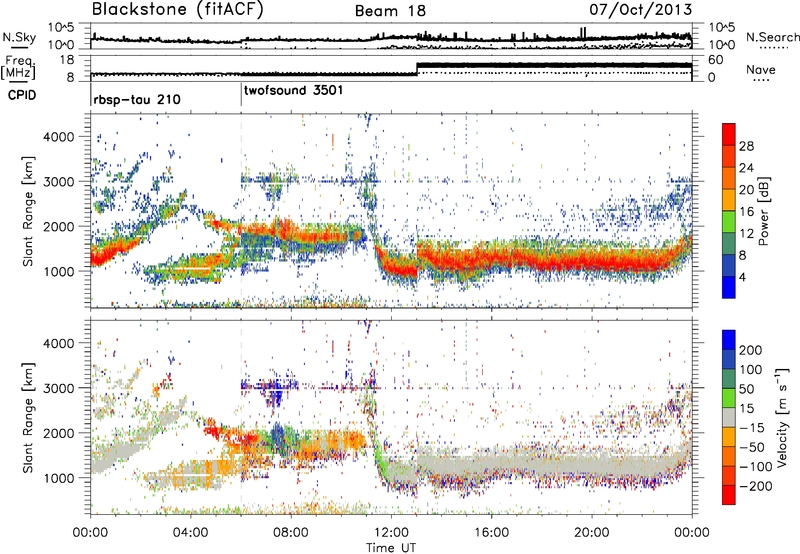Screen dimensions: 800x554
Task: Click the 'Velocity [m s⁻¹]' colorbar label
Action: pyautogui.click(x=782, y=417)
